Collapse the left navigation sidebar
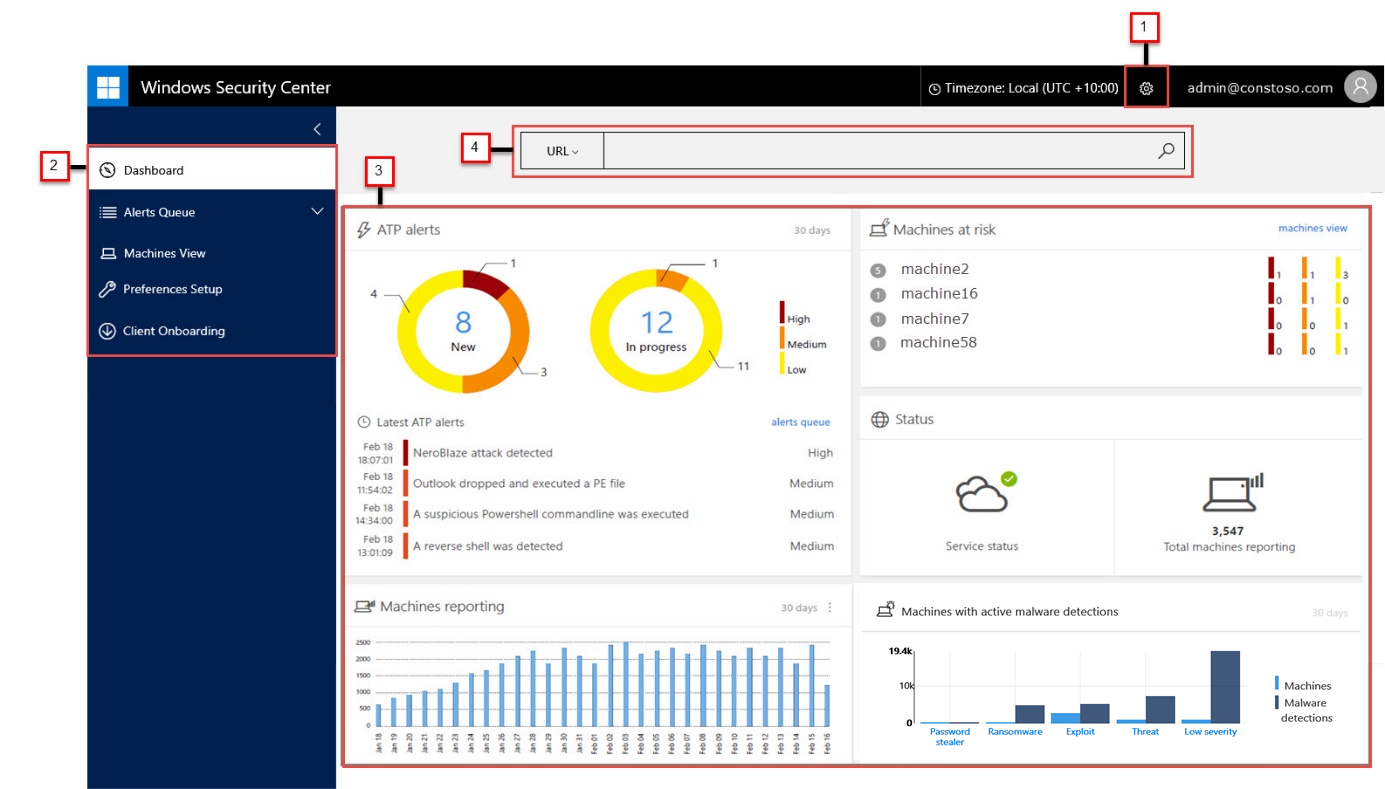This screenshot has width=1385, height=789. (317, 129)
